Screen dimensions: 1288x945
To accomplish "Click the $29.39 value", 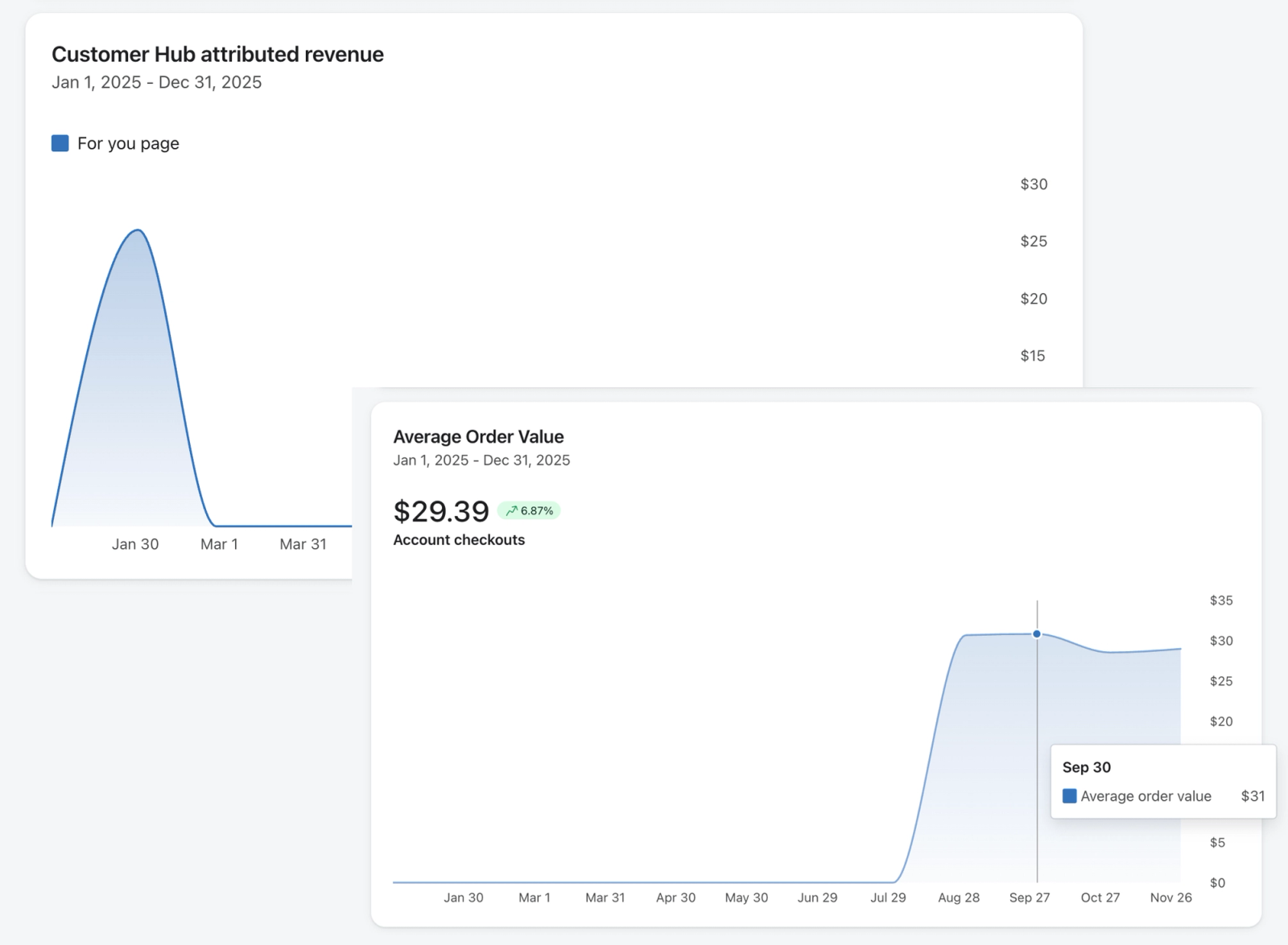I will pyautogui.click(x=441, y=511).
